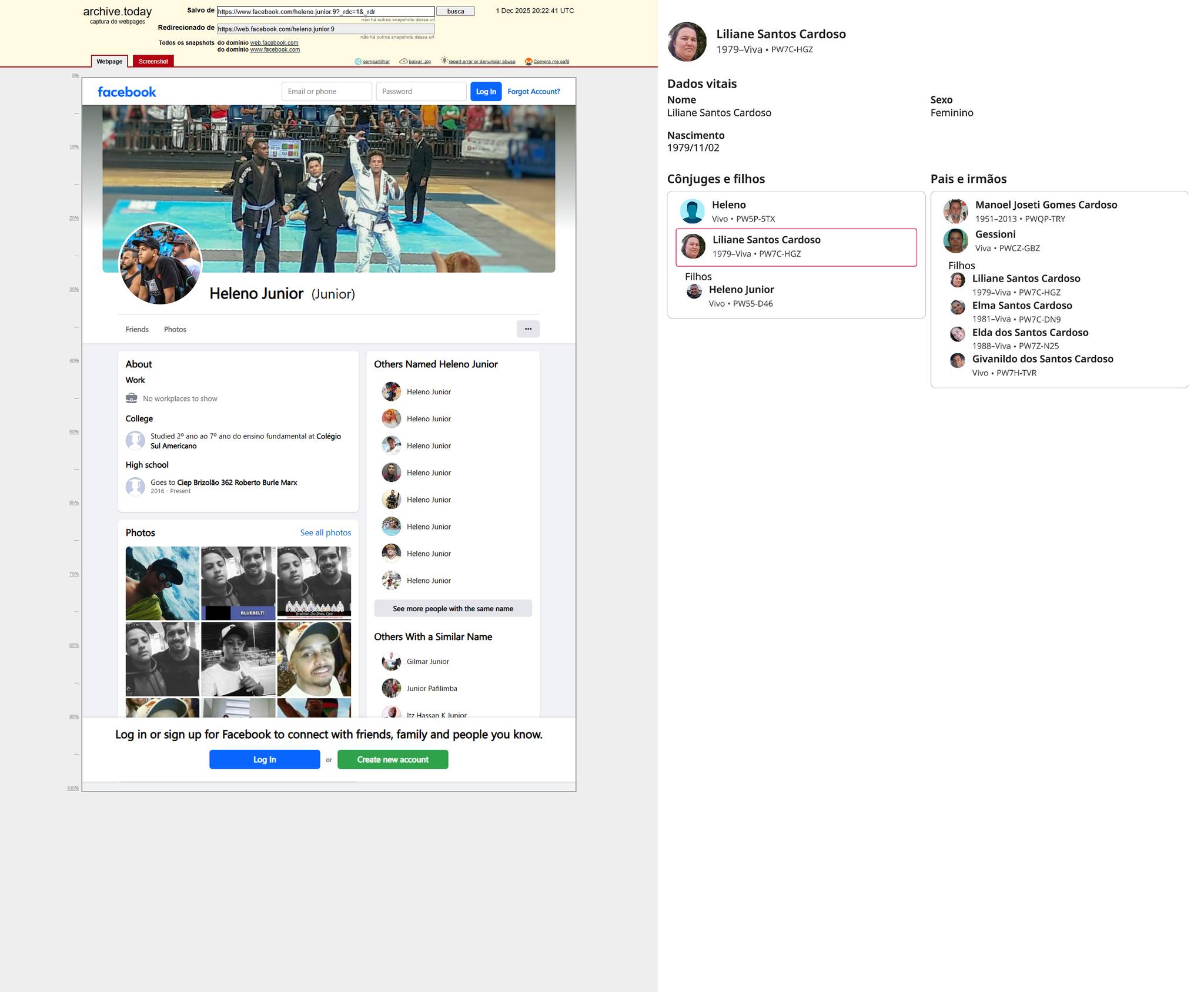
Task: Click the baixar .zip download icon
Action: [x=403, y=62]
